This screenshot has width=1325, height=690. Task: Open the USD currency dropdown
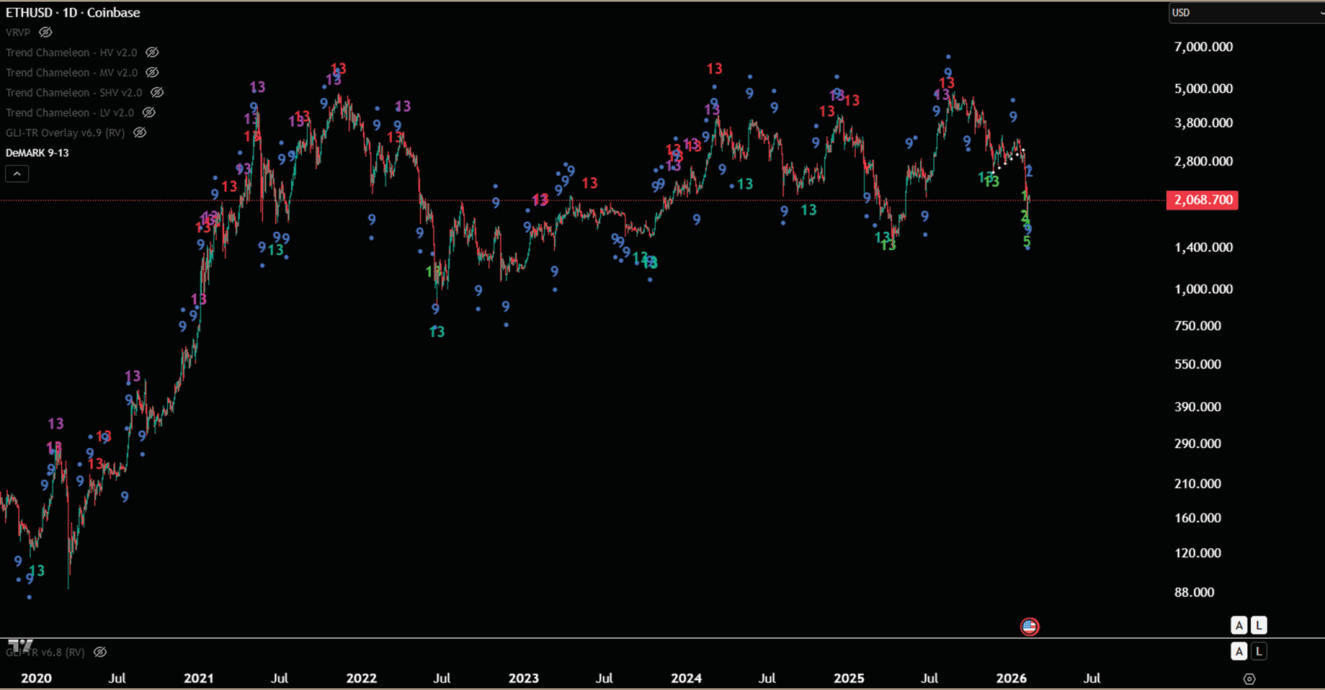point(1247,13)
